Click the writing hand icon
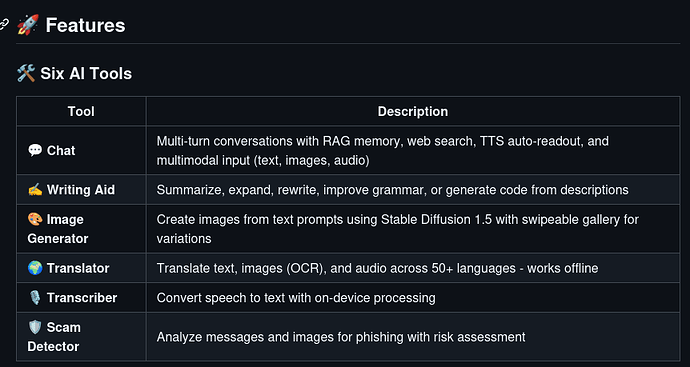The image size is (690, 367). 35,190
